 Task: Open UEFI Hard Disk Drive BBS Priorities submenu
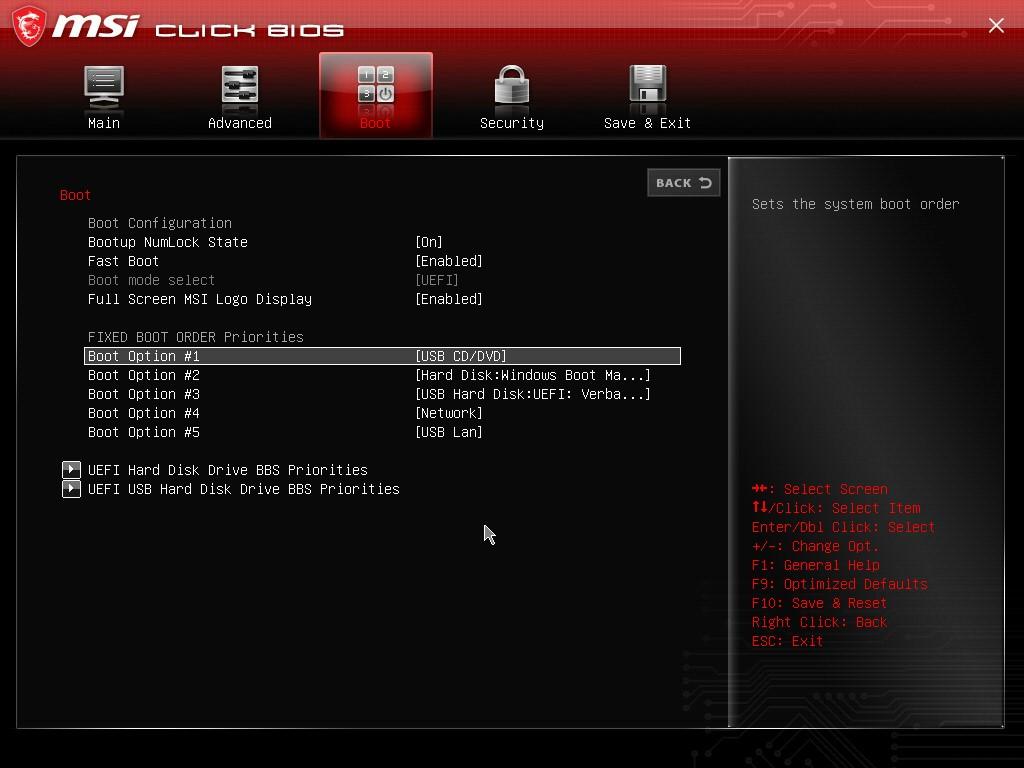pyautogui.click(x=227, y=470)
